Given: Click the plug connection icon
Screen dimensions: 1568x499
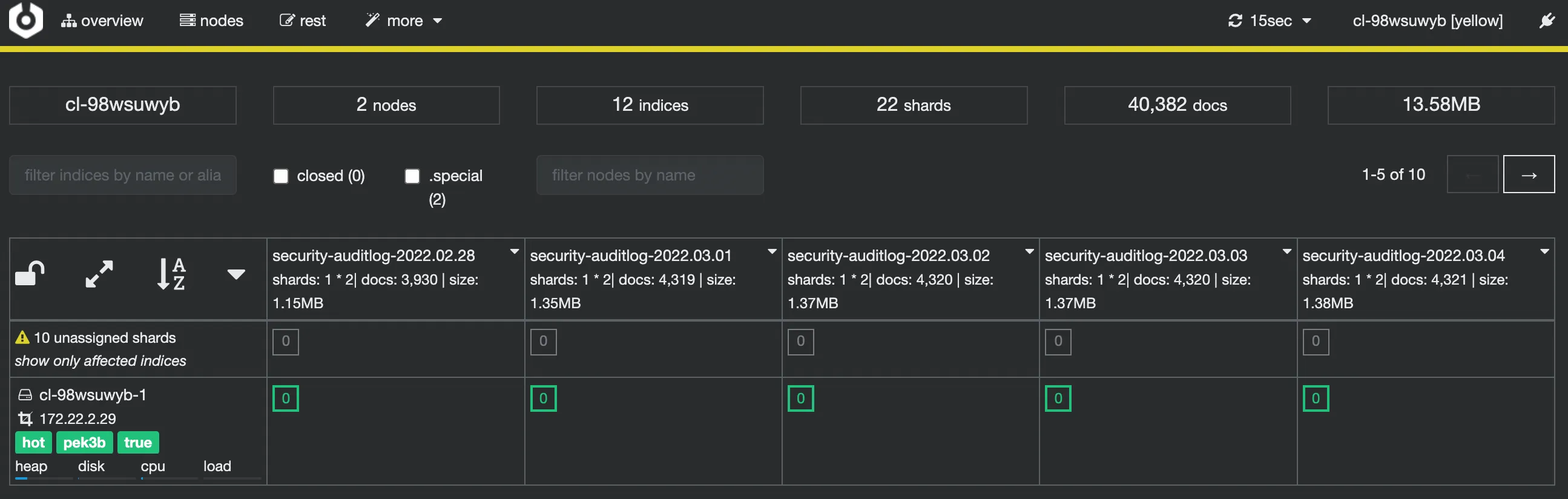Looking at the screenshot, I should (x=1547, y=21).
